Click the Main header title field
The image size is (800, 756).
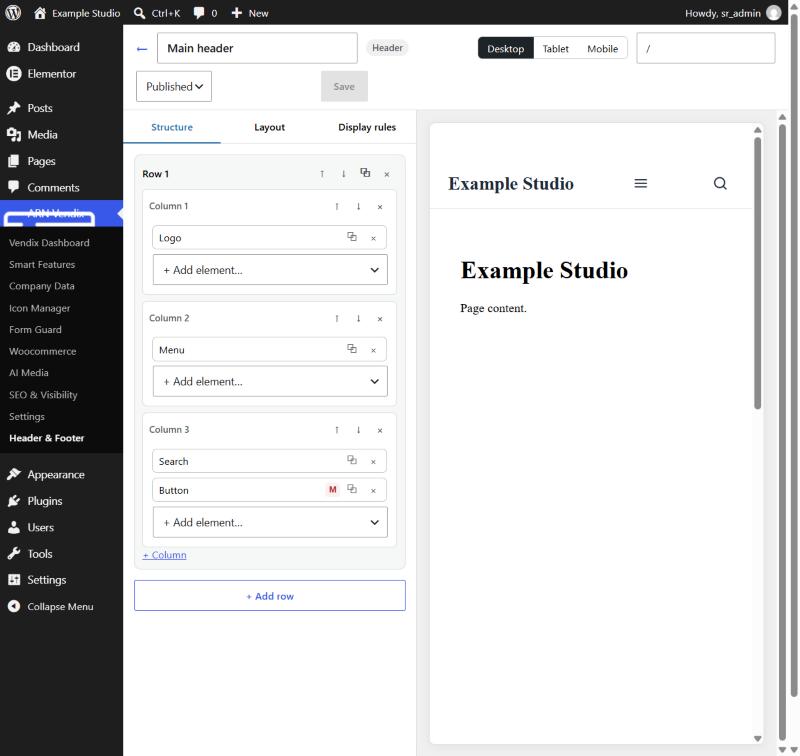(257, 48)
